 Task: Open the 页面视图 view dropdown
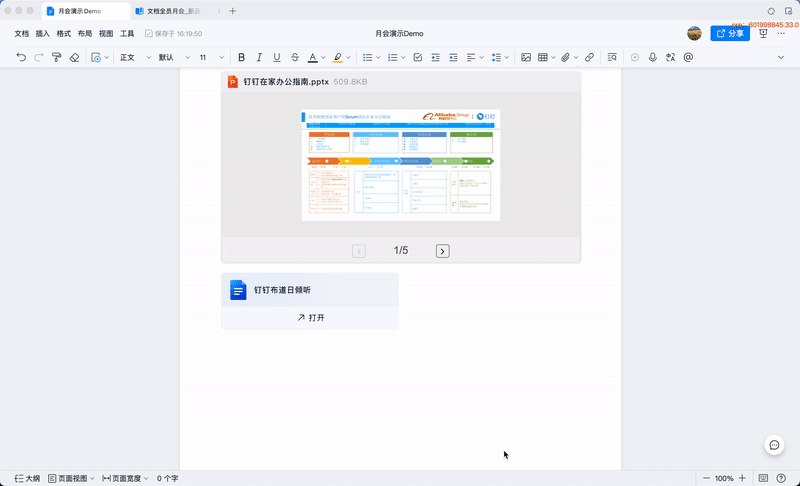pos(71,478)
